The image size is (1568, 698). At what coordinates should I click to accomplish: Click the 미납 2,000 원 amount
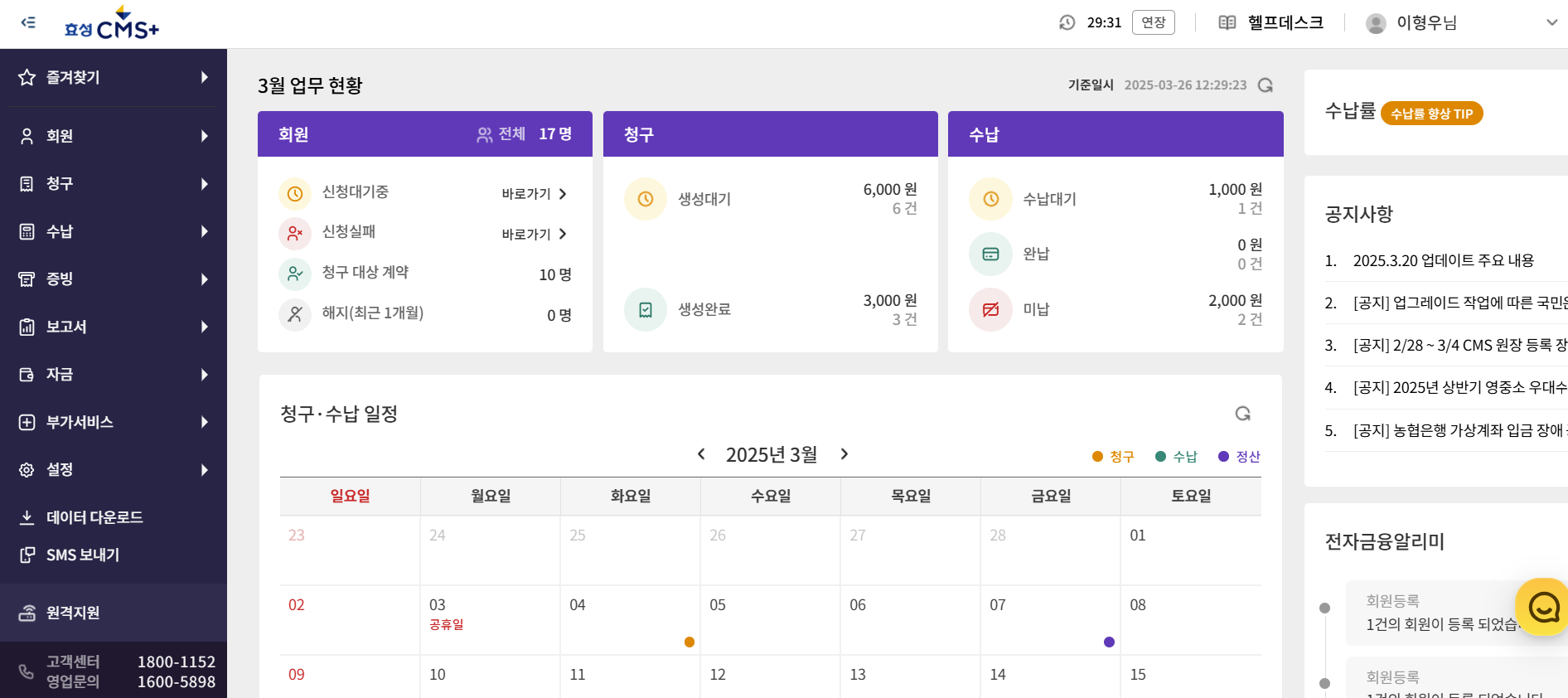(1235, 301)
